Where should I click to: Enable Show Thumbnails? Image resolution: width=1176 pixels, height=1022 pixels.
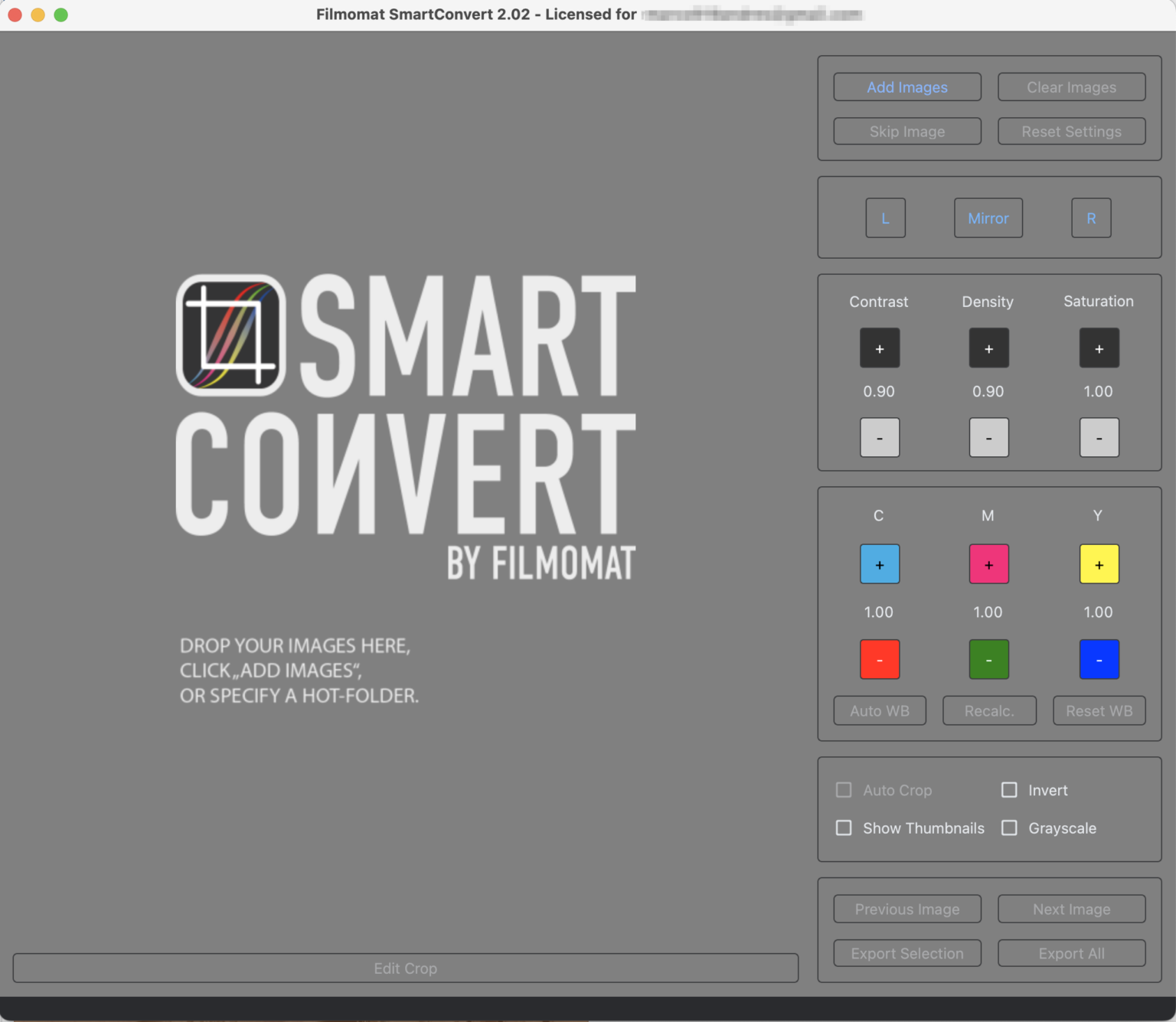click(843, 828)
